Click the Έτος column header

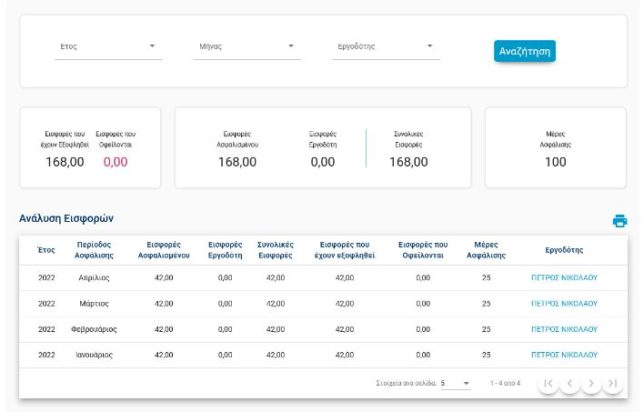(x=46, y=250)
